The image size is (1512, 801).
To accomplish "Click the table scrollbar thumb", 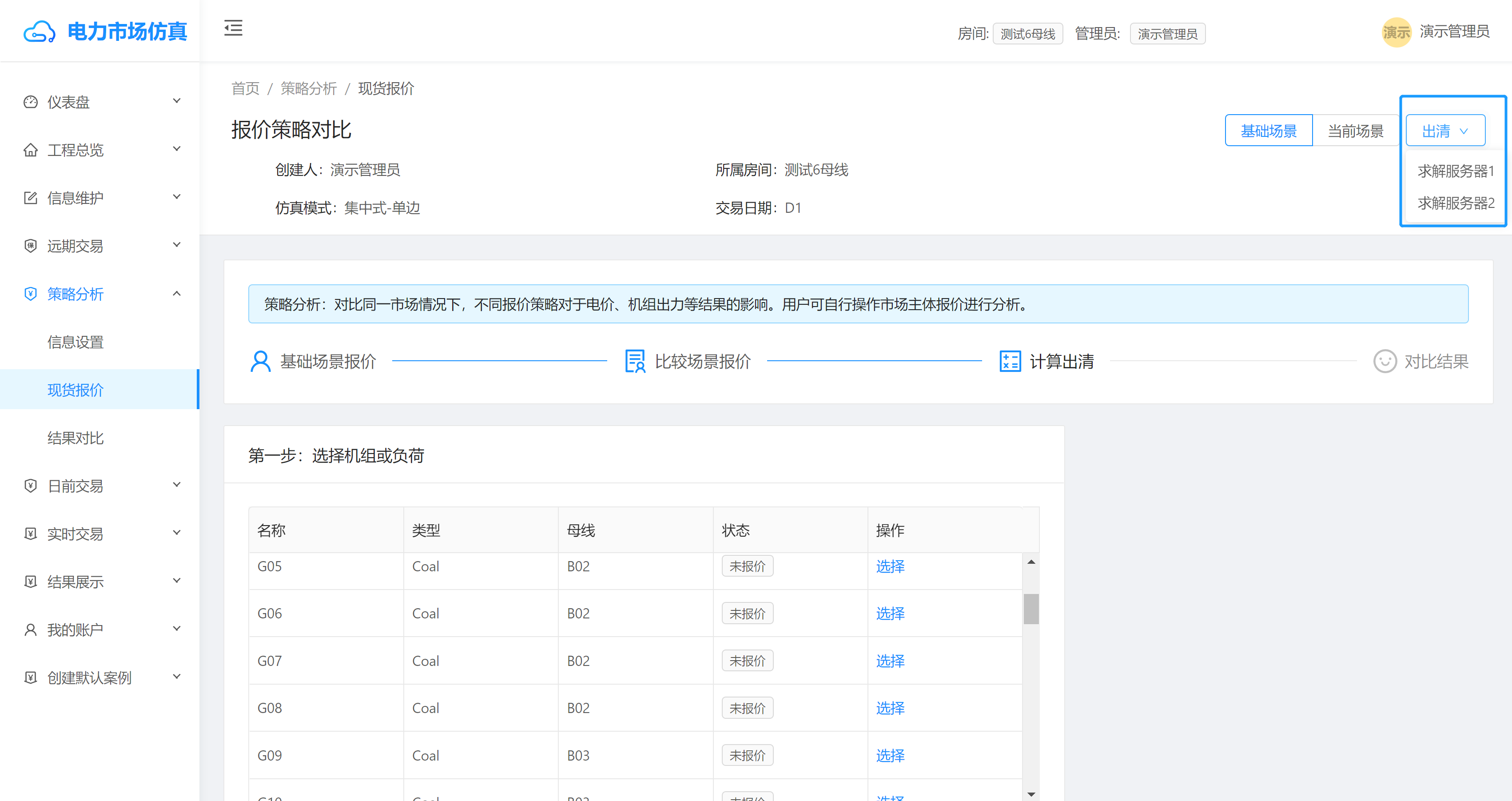I will [1031, 609].
